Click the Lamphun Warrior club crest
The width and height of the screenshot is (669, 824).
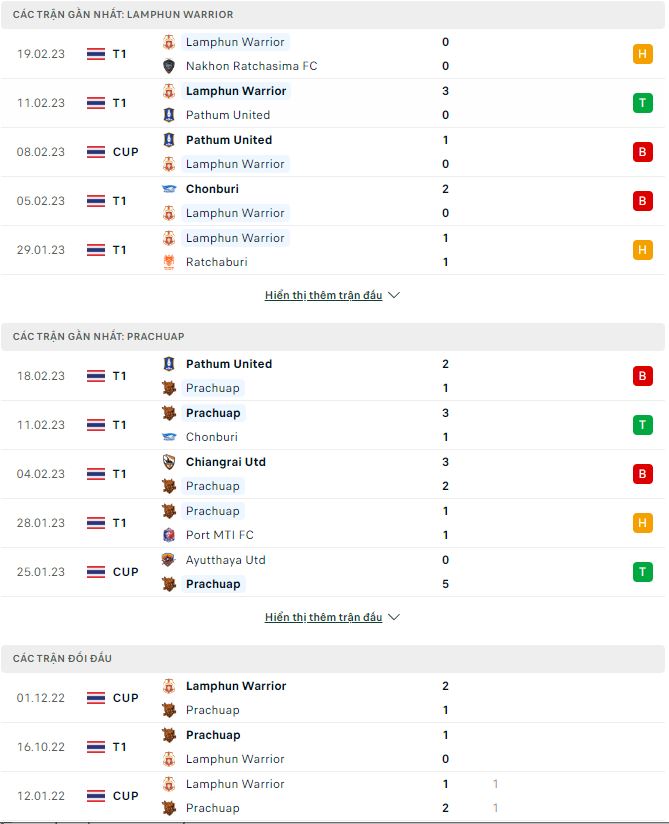(x=168, y=43)
